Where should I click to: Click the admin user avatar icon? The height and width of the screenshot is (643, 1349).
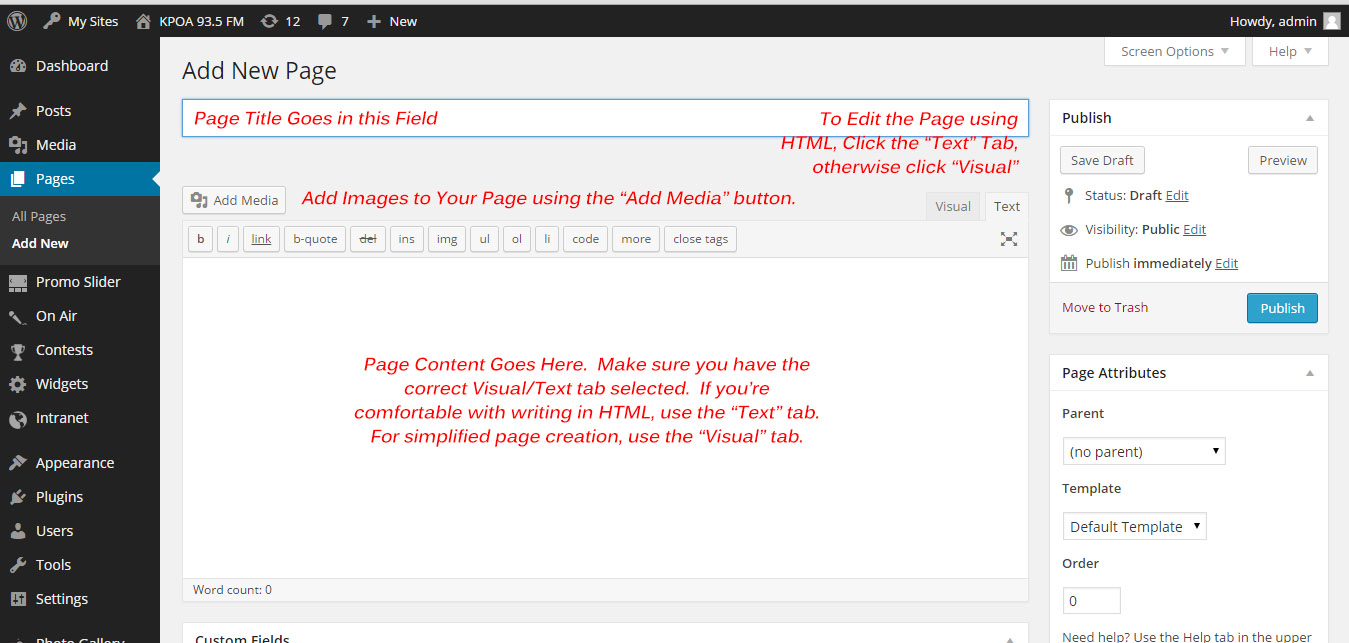(1331, 21)
